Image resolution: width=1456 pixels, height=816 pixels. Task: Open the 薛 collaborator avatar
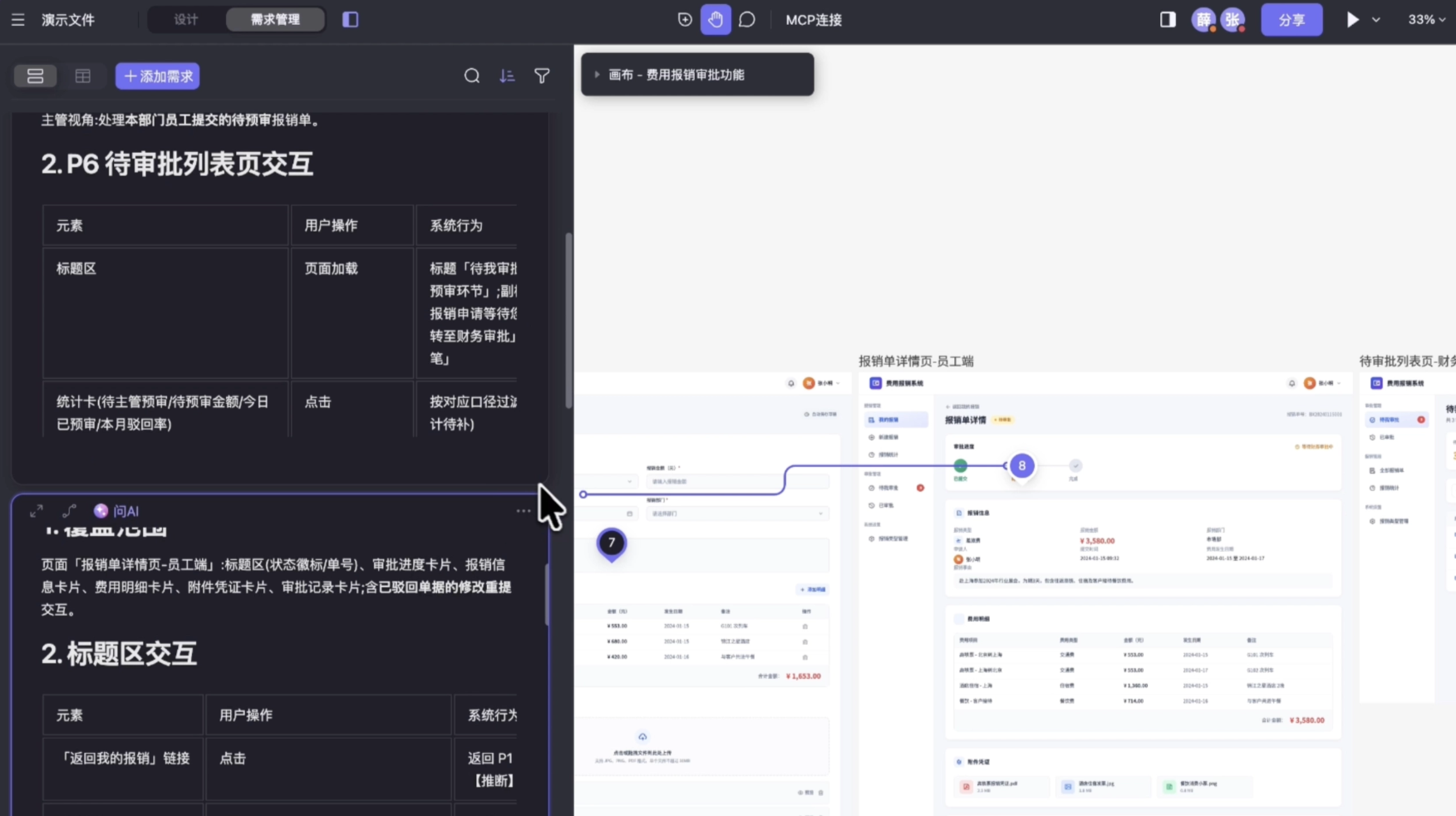pyautogui.click(x=1203, y=19)
